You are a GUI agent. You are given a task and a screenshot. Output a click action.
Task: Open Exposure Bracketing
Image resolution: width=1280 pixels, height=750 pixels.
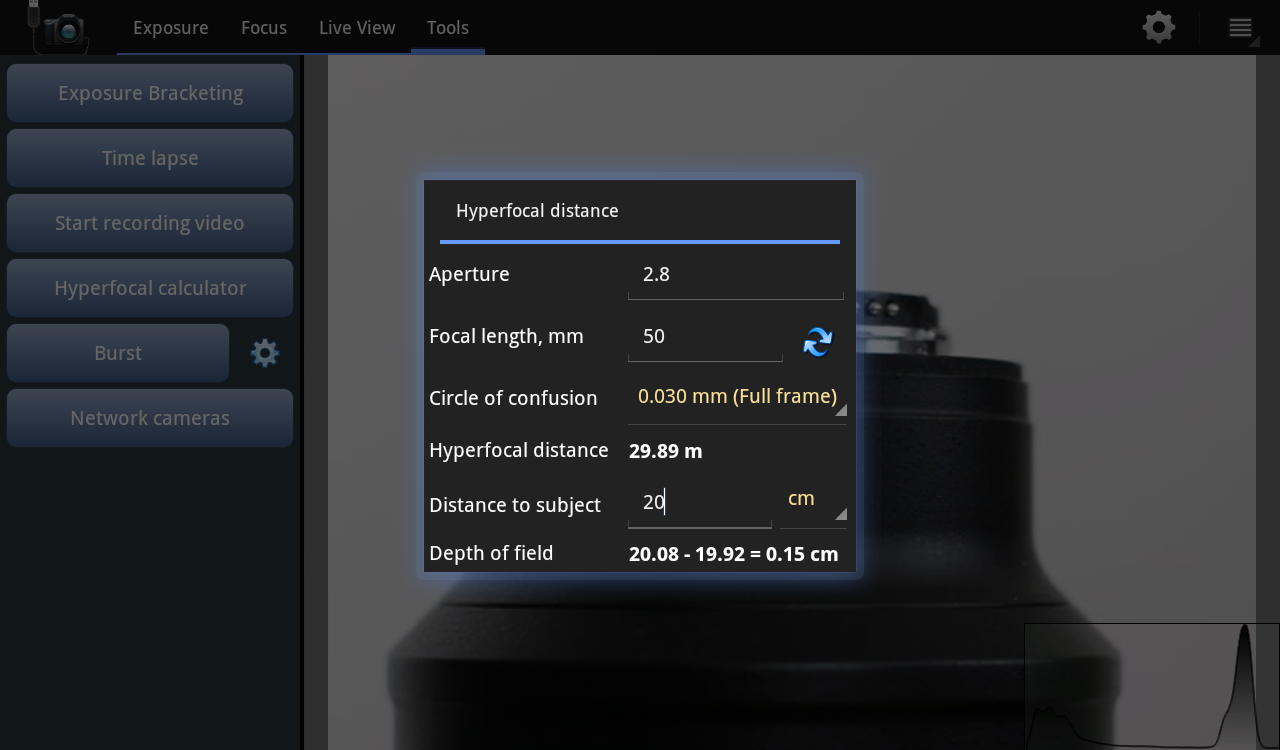150,92
